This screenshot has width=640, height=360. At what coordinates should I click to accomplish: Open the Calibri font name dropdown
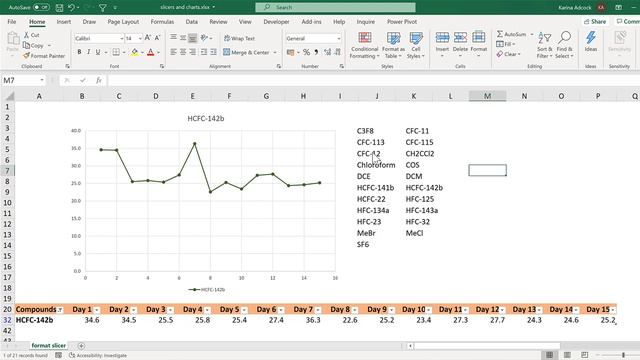coord(121,38)
